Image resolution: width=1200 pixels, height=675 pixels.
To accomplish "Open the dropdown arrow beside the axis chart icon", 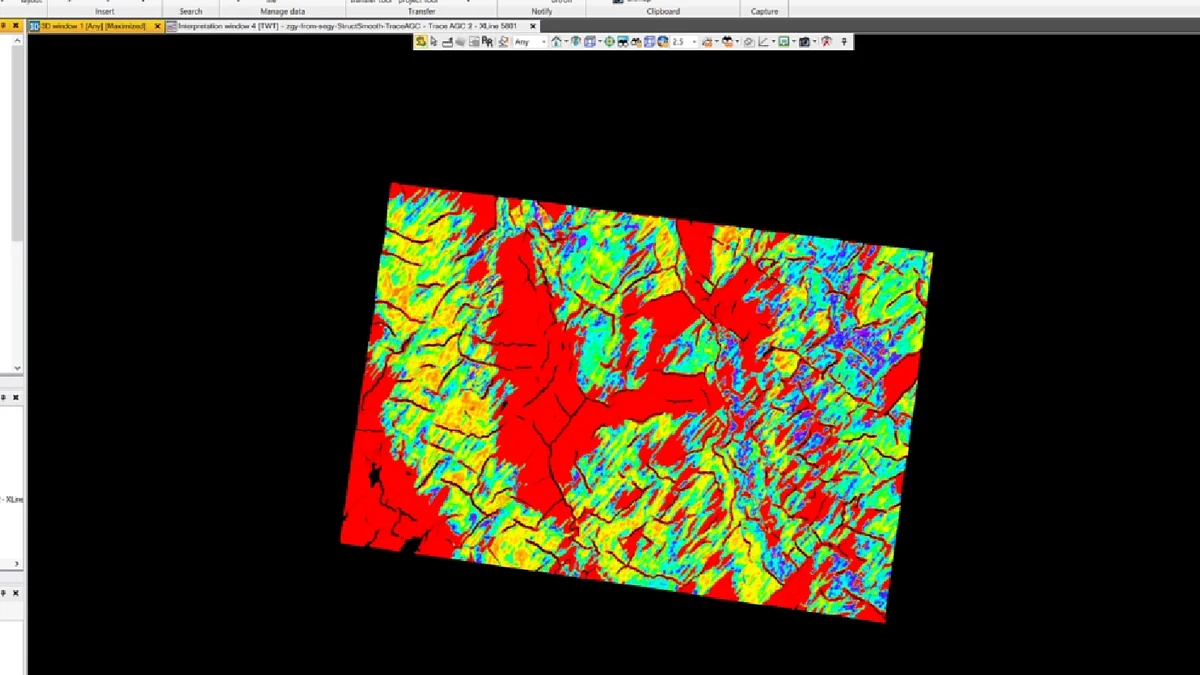I will [x=773, y=42].
